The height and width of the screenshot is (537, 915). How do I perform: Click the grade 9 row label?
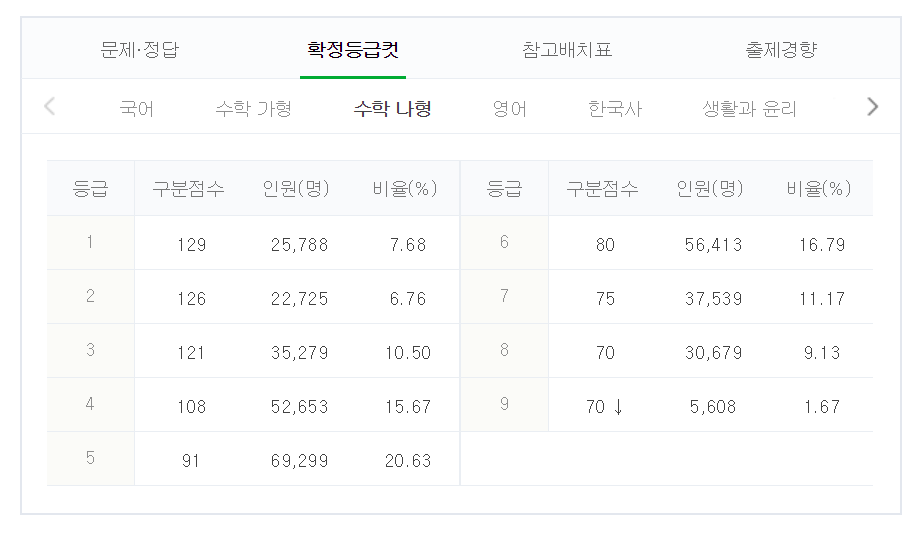504,404
